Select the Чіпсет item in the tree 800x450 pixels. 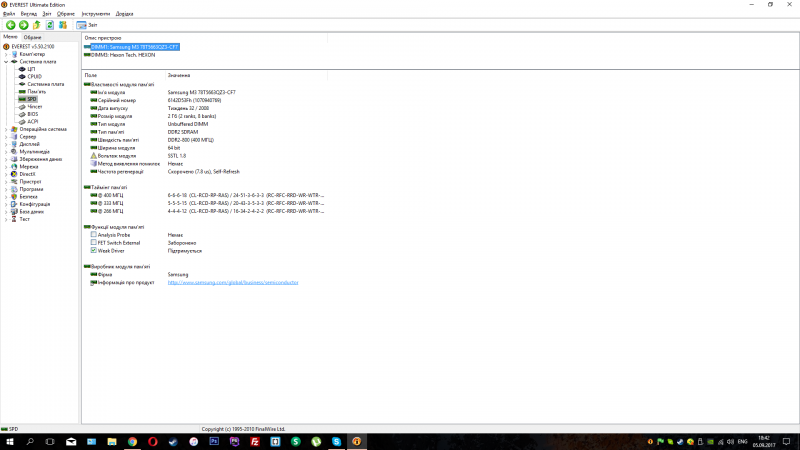(35, 107)
